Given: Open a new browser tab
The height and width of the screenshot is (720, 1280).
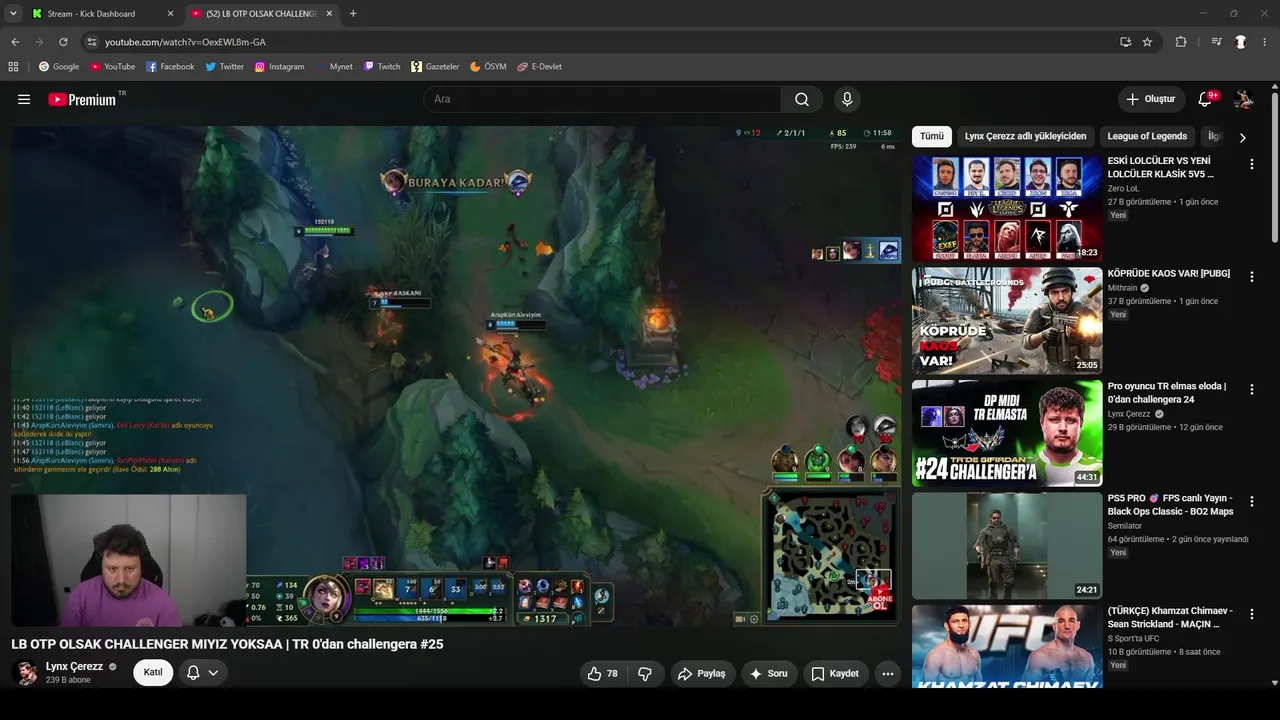Looking at the screenshot, I should 353,14.
